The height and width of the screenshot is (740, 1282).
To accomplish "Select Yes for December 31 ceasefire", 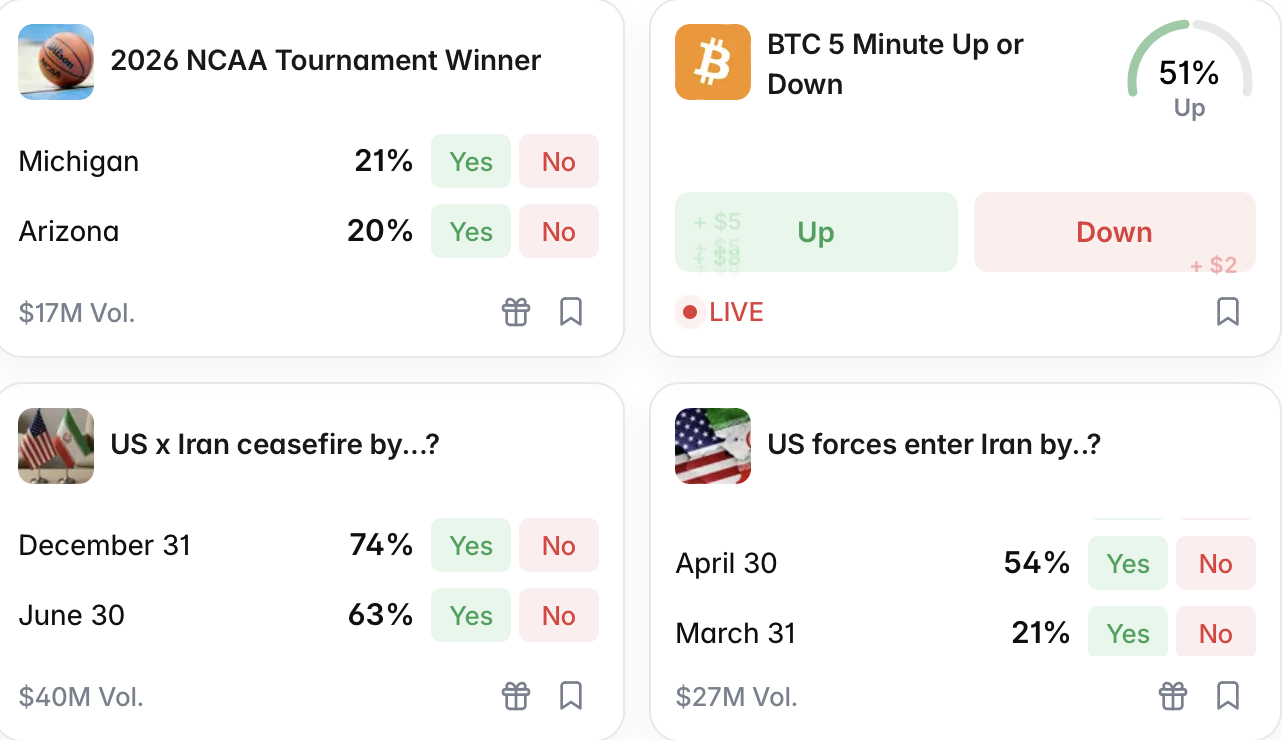I will [x=470, y=545].
